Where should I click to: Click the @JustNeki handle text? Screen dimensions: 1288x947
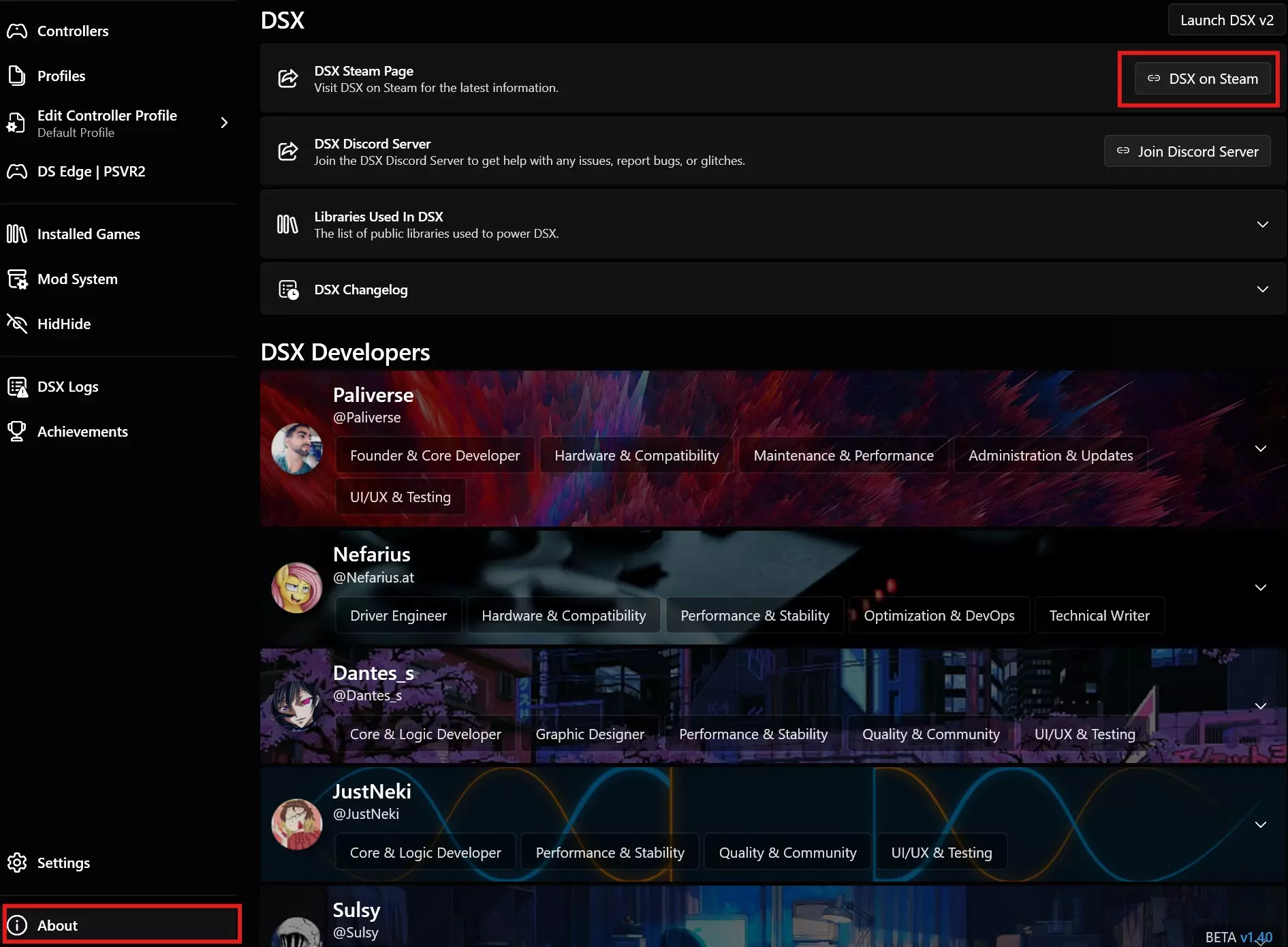click(366, 813)
